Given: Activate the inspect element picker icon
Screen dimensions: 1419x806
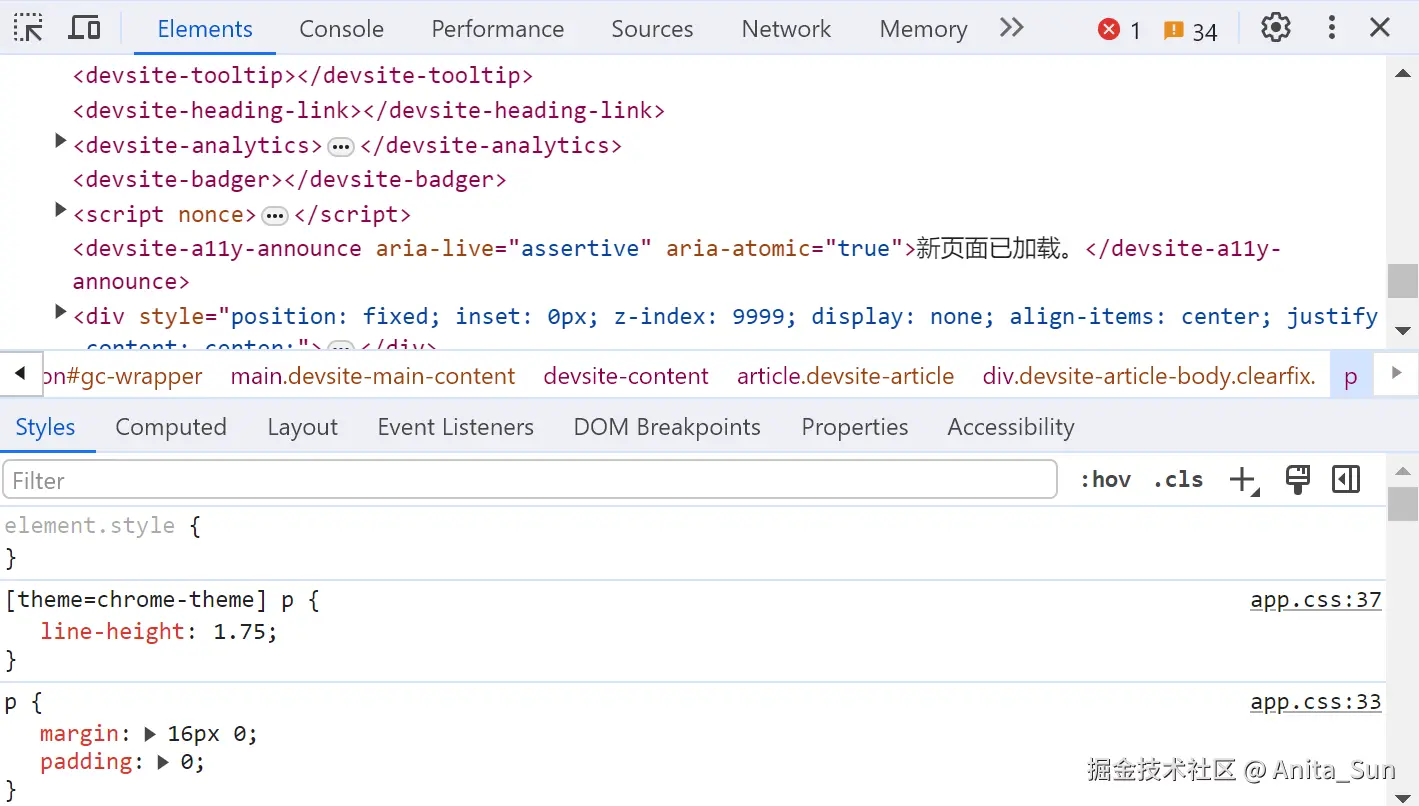Looking at the screenshot, I should click(28, 28).
